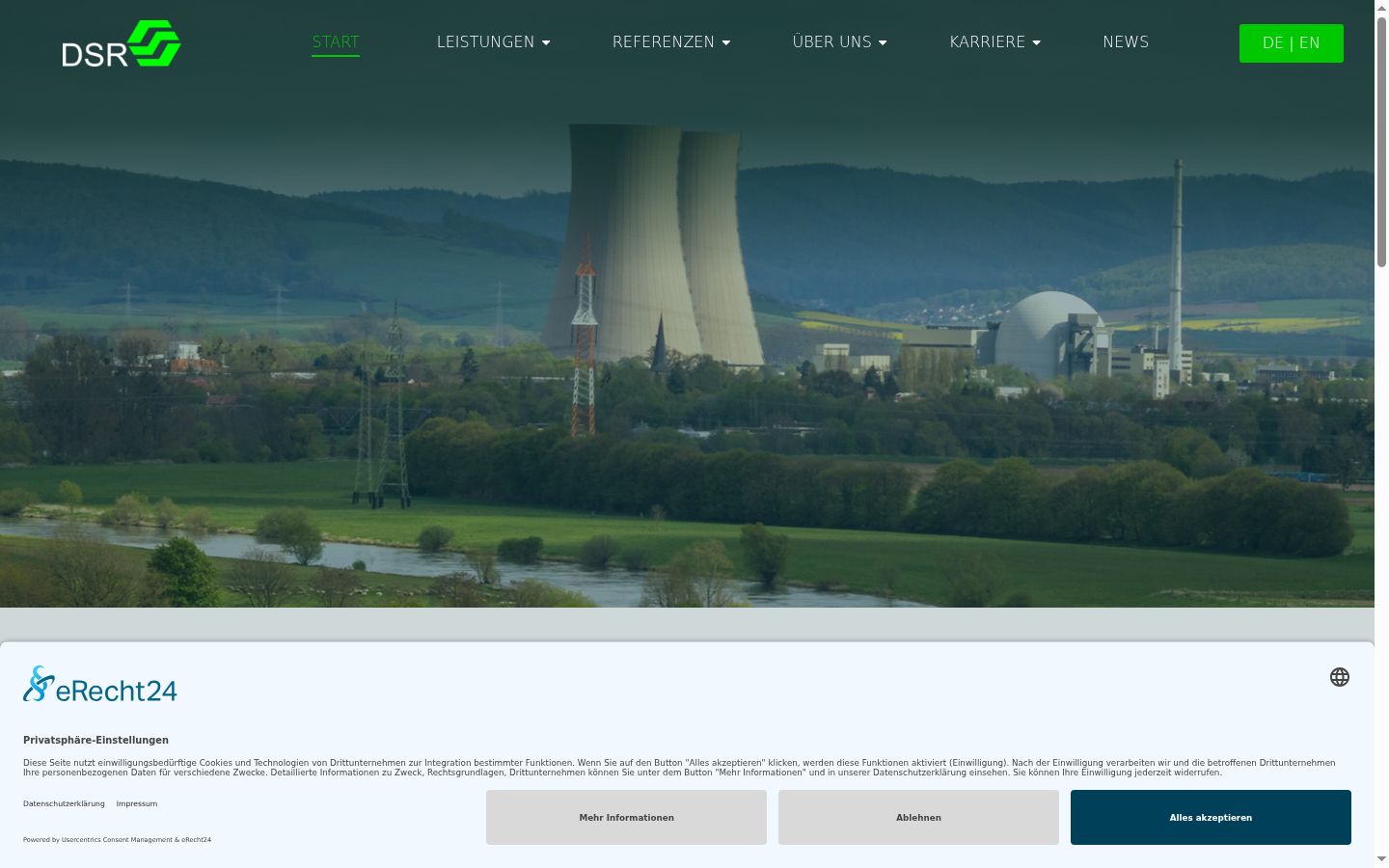Click the DSR logo in header
The width and height of the screenshot is (1389, 868).
point(122,43)
